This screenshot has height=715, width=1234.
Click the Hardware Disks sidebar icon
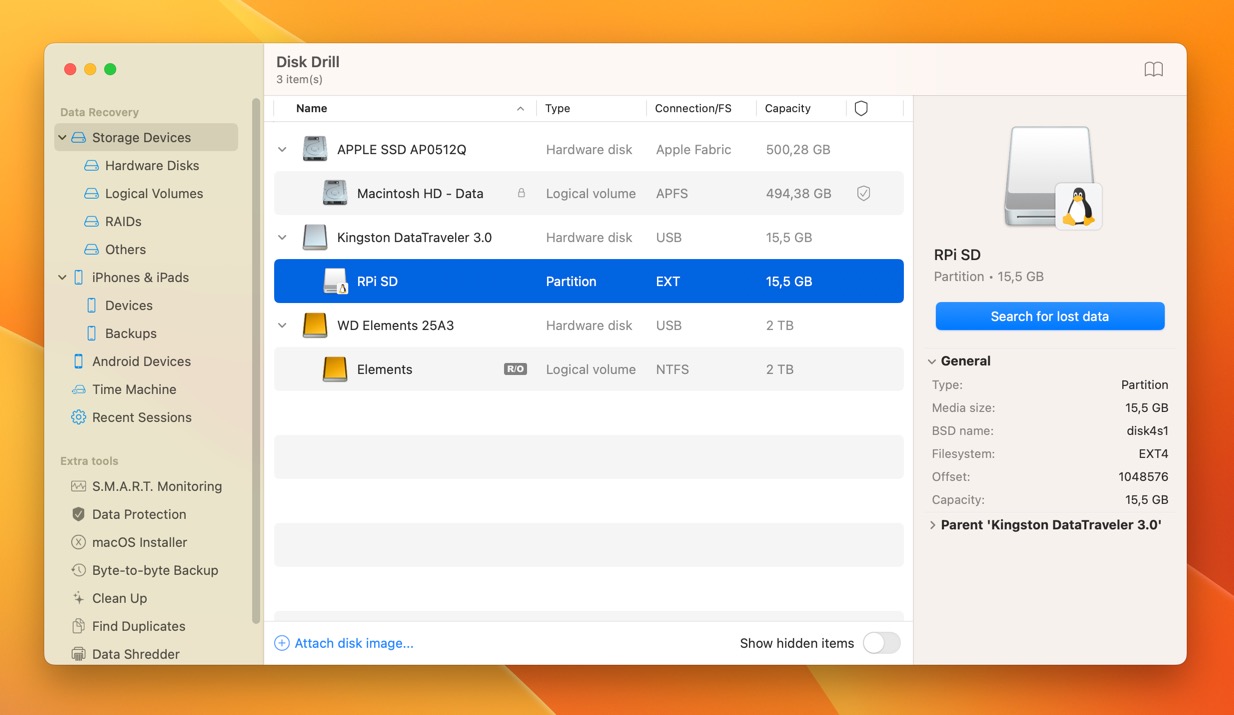point(91,166)
